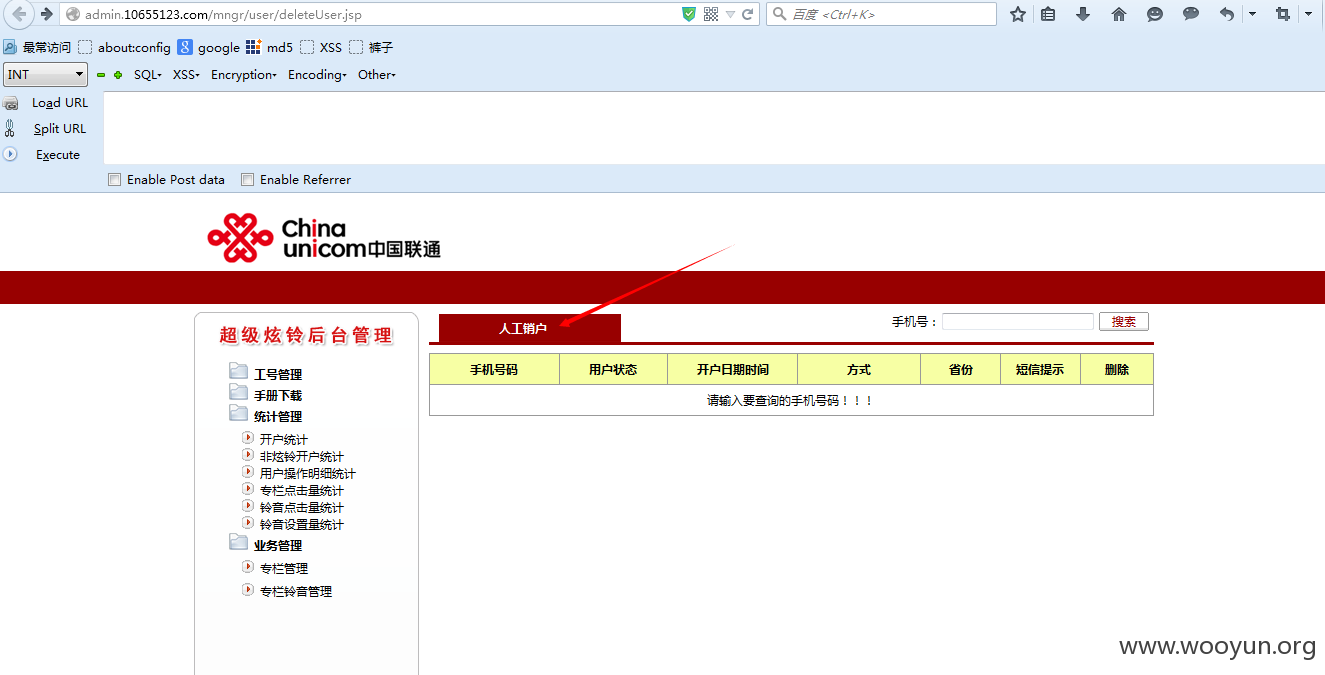Click the China Unicom logo
The height and width of the screenshot is (675, 1325).
324,238
